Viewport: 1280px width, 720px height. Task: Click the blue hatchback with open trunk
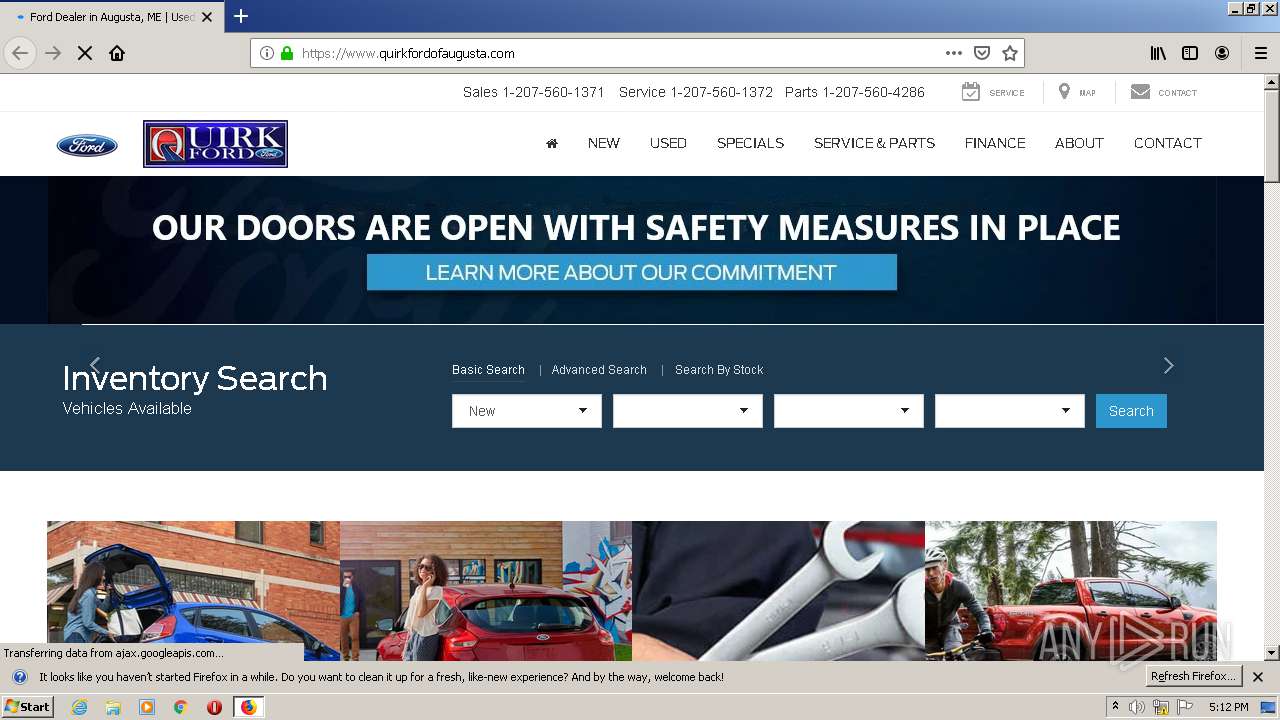[x=193, y=590]
